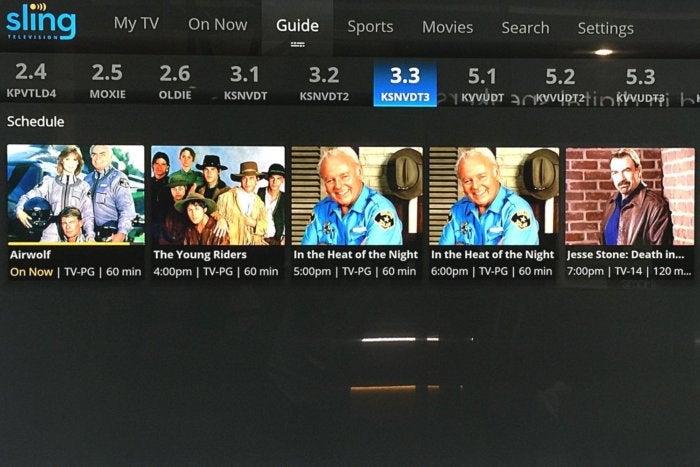
Task: Click the Sling Television logo
Action: [x=41, y=21]
